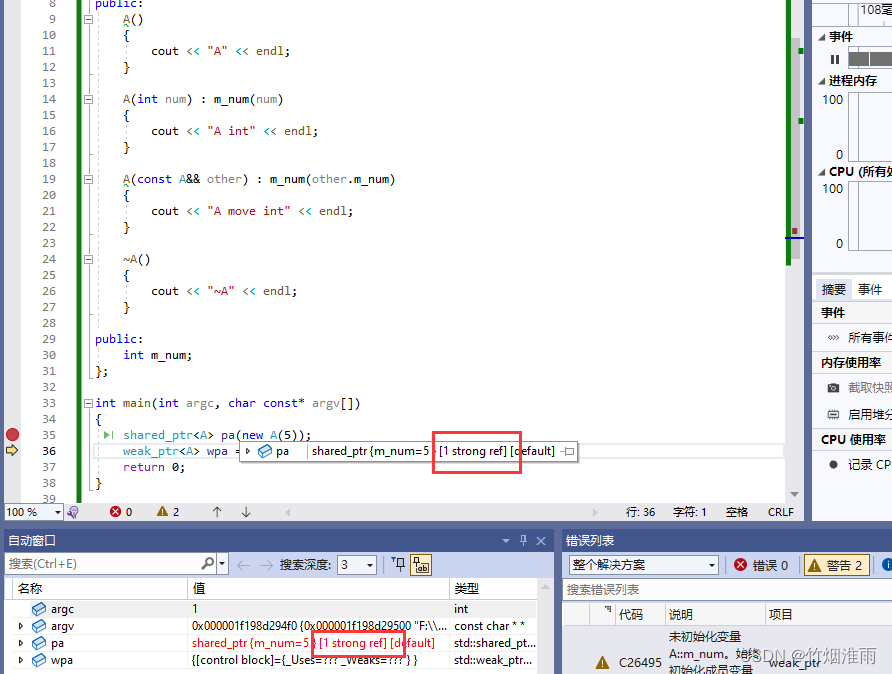Click the current statement yellow arrow
Viewport: 892px width, 674px height.
click(13, 450)
